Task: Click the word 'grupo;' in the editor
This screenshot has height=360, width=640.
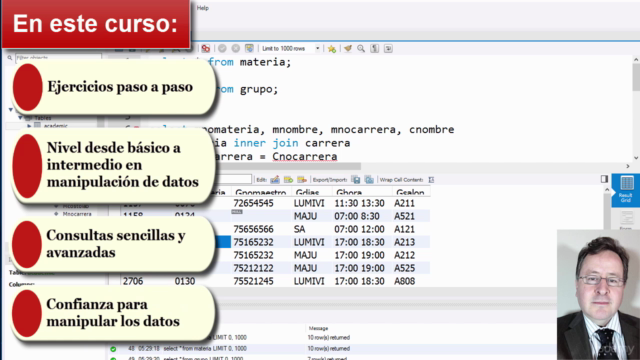Action: pos(259,89)
